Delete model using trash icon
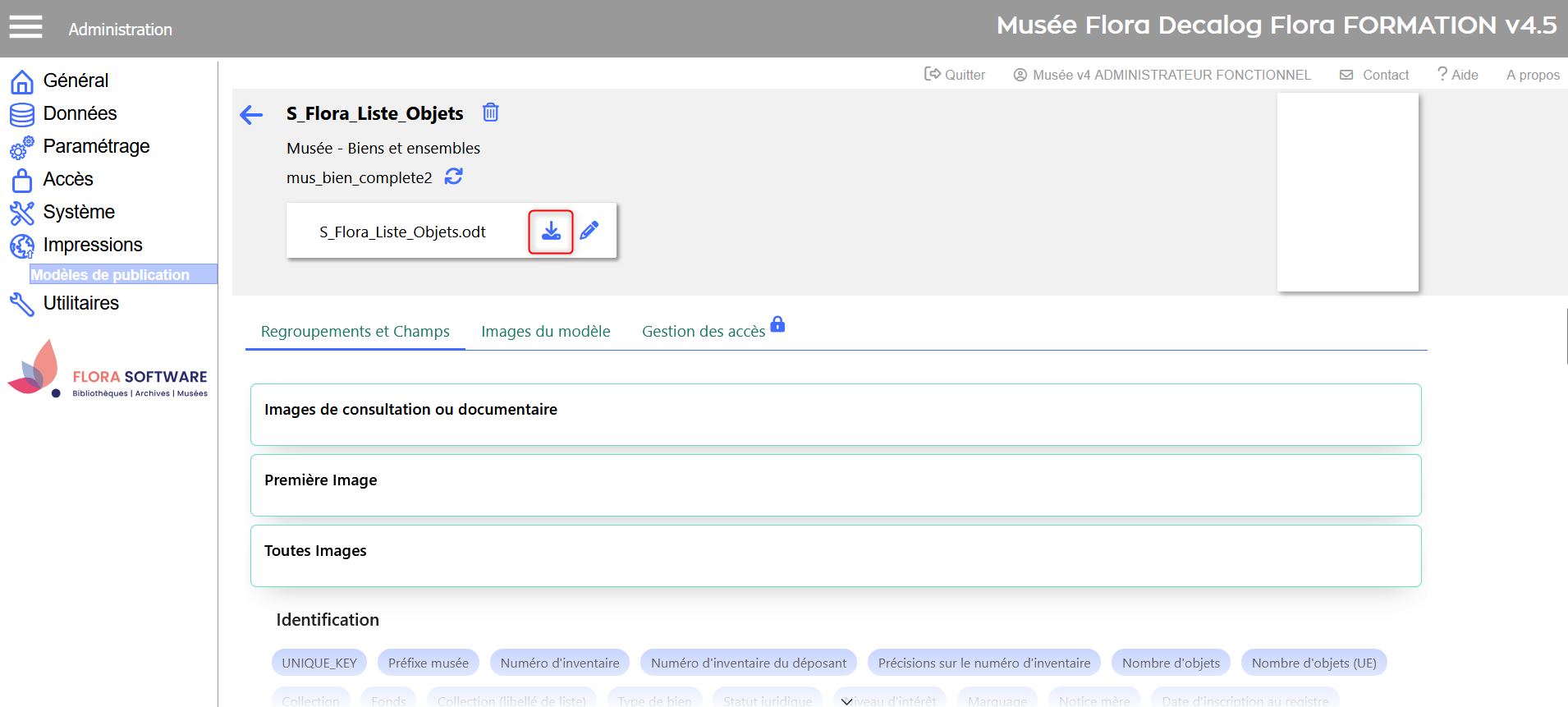Screen dimensions: 1568x707 (x=490, y=112)
